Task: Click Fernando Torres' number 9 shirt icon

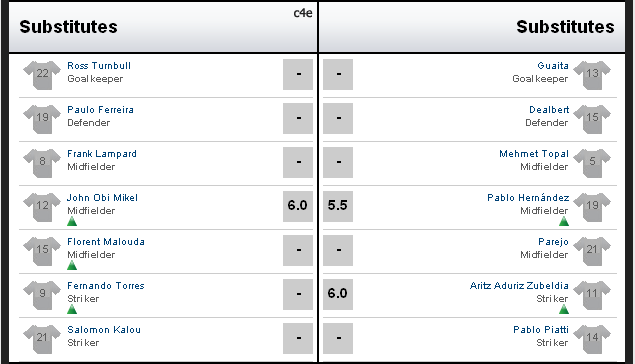Action: click(42, 295)
